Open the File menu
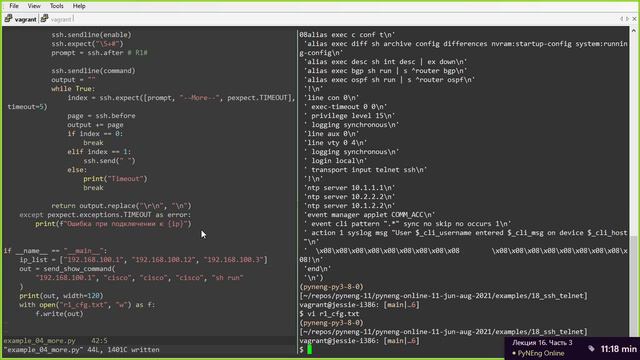 [14, 6]
